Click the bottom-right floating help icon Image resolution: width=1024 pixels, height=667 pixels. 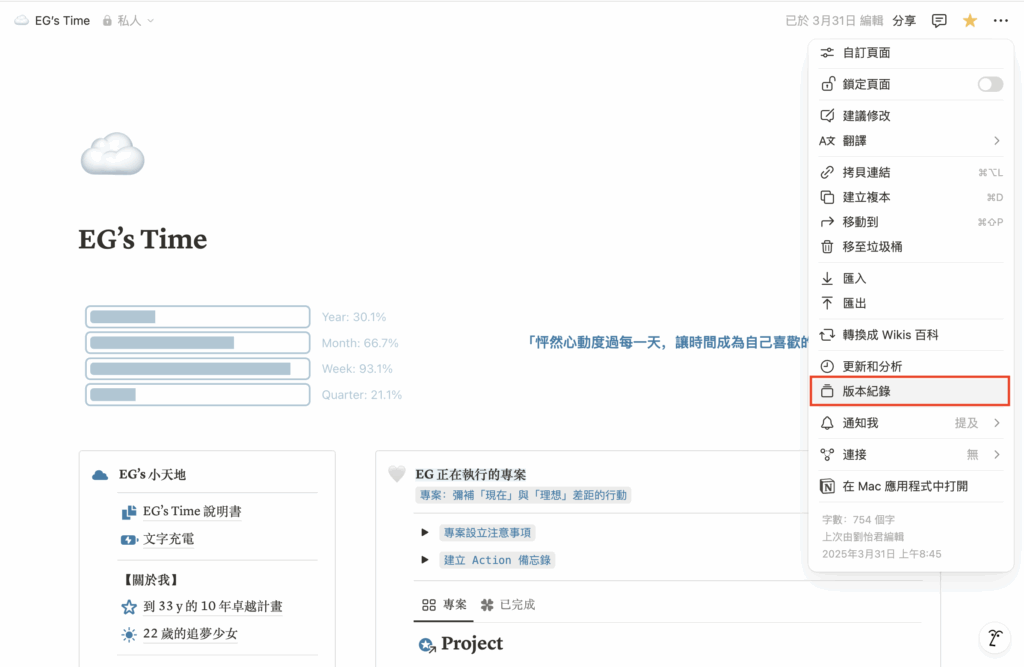point(994,638)
